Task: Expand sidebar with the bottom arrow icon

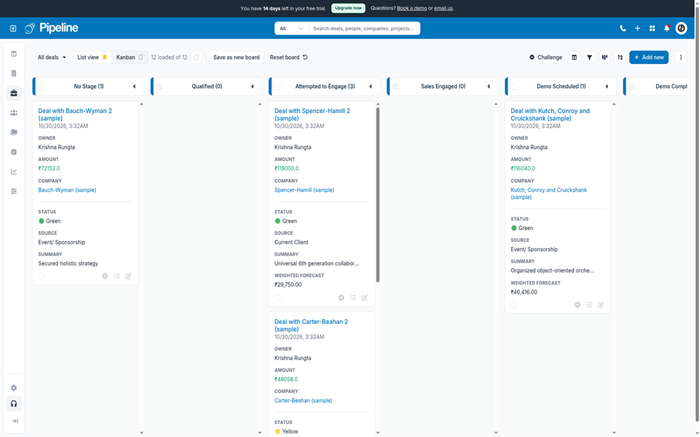Action: 15,421
